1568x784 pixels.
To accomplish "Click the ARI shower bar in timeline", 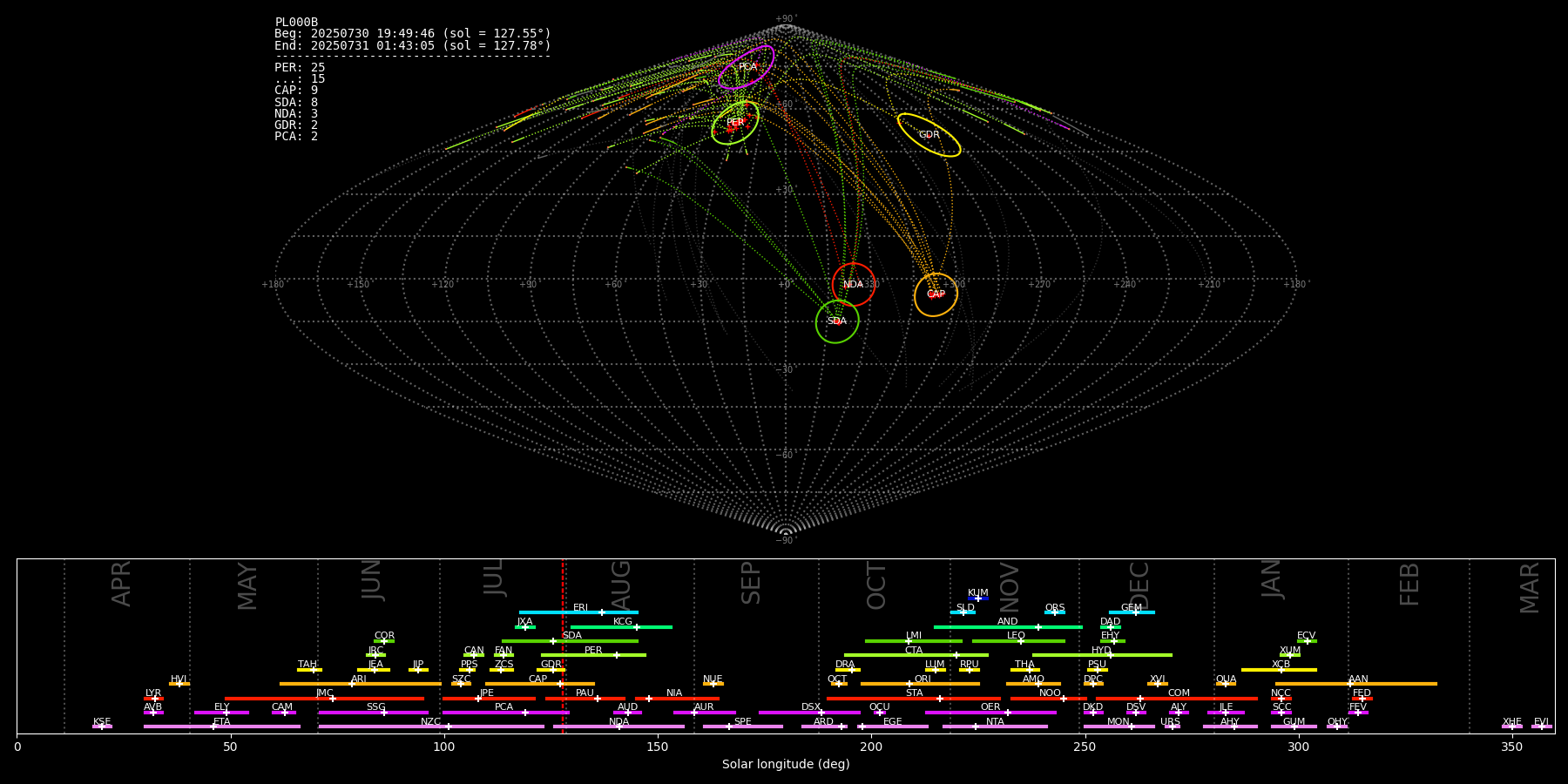I will (x=361, y=684).
